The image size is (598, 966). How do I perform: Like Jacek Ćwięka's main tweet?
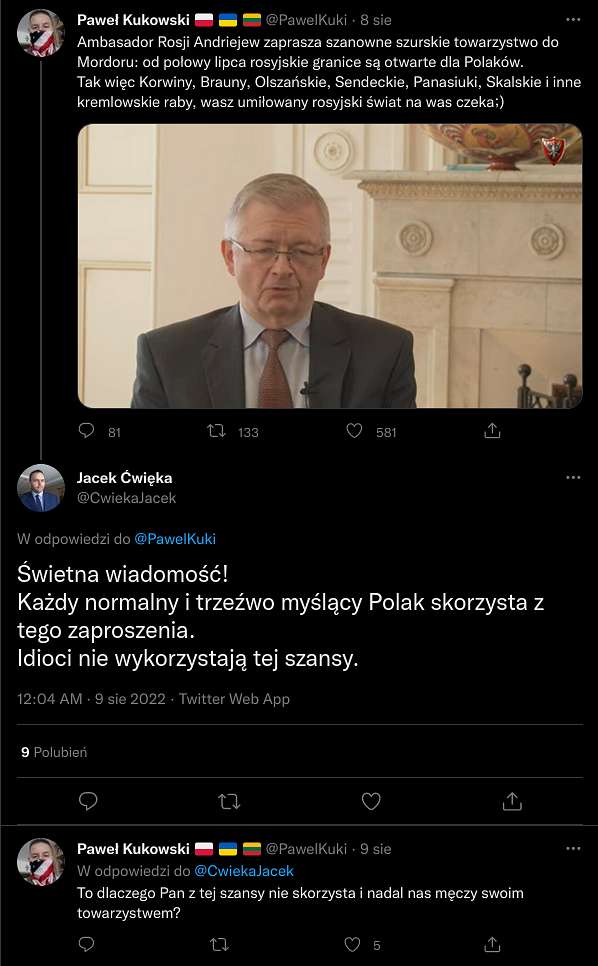pos(371,801)
